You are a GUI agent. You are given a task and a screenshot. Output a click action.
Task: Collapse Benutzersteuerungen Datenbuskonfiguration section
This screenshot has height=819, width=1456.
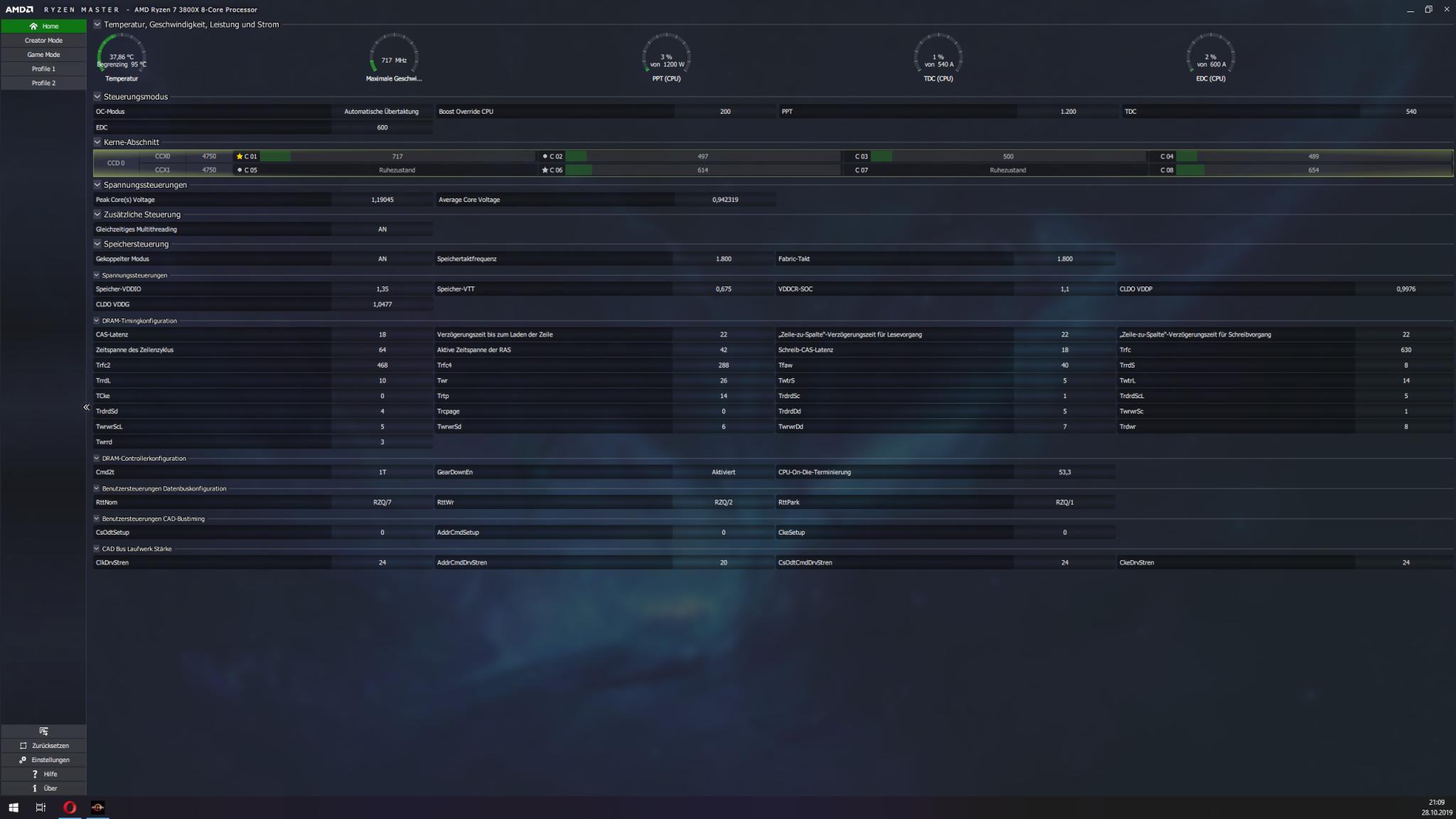point(97,488)
